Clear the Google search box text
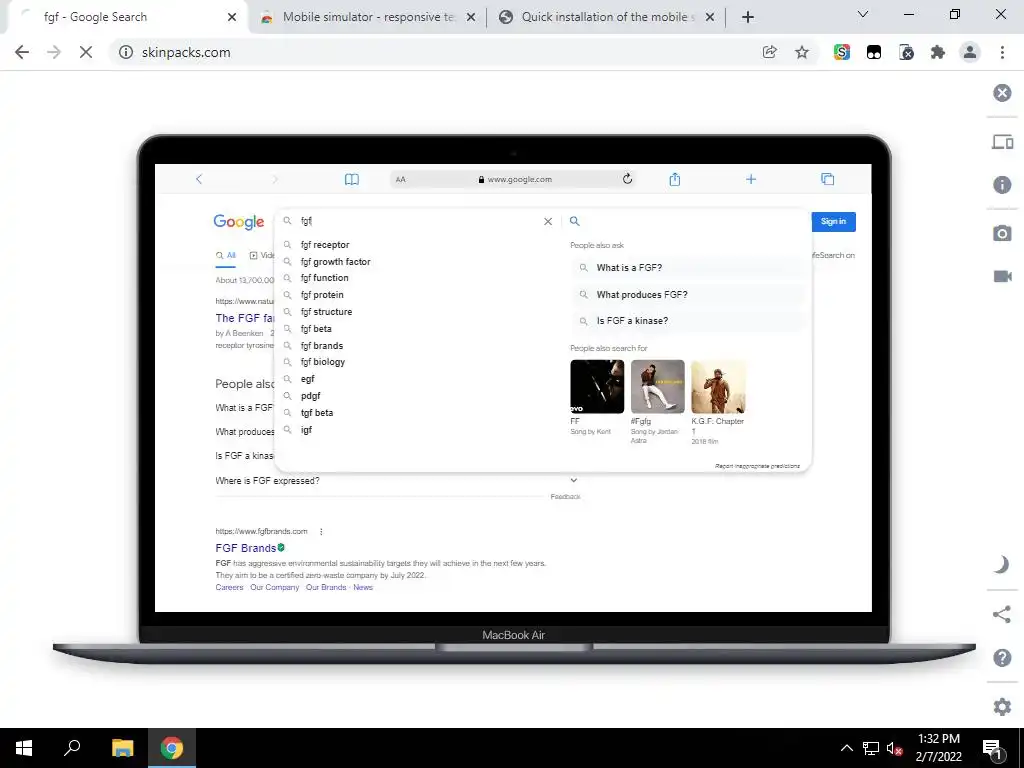 tap(548, 221)
